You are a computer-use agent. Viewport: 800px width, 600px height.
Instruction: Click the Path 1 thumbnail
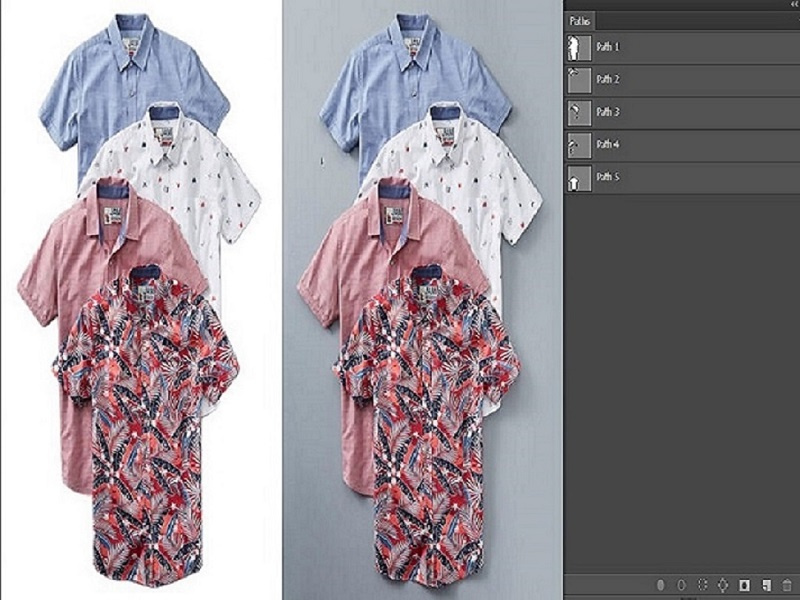click(576, 47)
